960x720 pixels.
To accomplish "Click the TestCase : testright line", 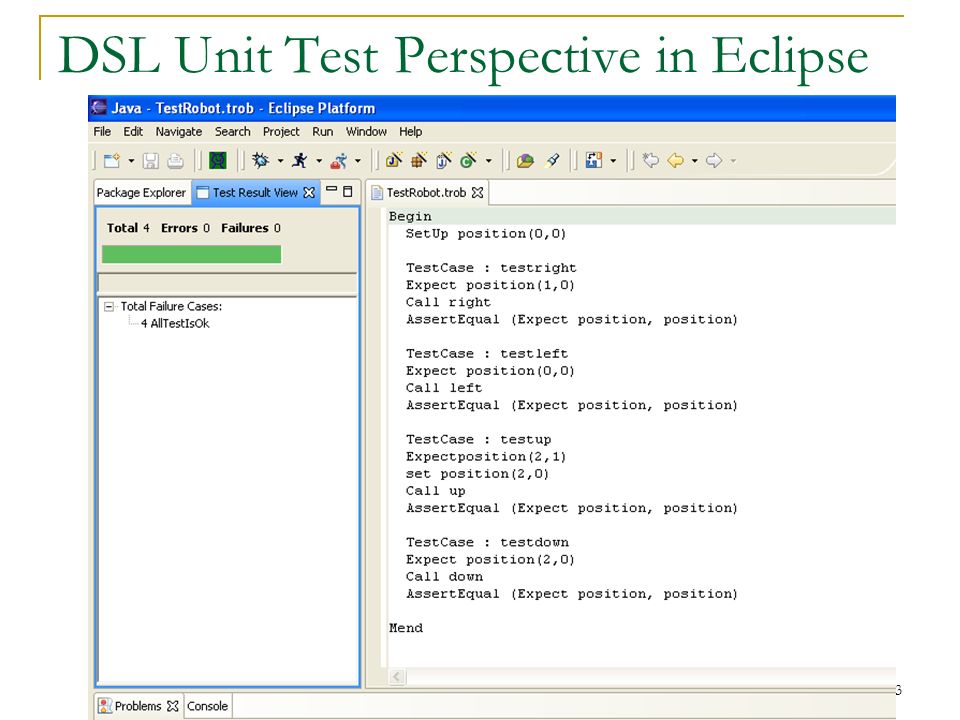I will pos(491,268).
